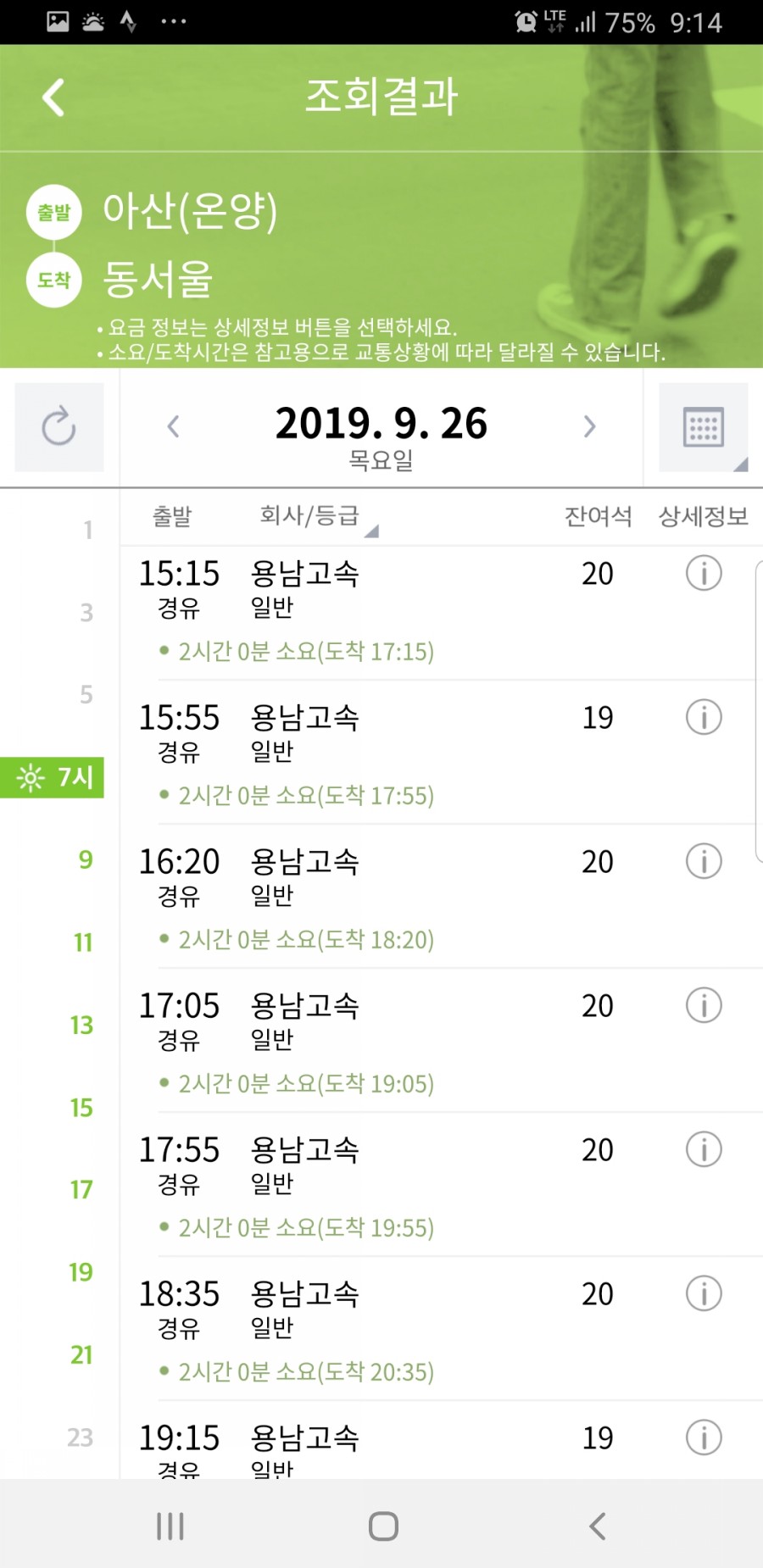Refresh the bus schedule results
Viewport: 763px width, 1568px height.
(59, 426)
